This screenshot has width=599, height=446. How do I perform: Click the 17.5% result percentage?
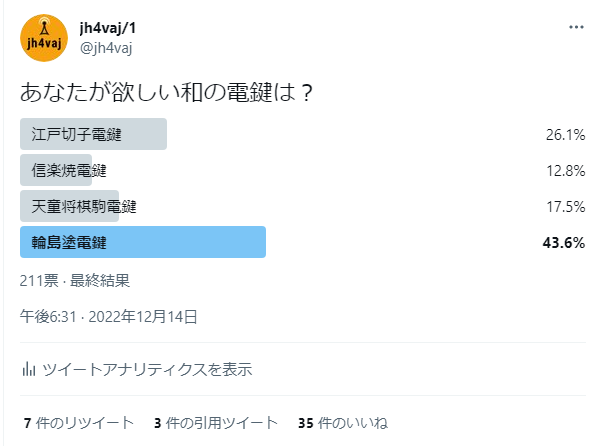[565, 207]
